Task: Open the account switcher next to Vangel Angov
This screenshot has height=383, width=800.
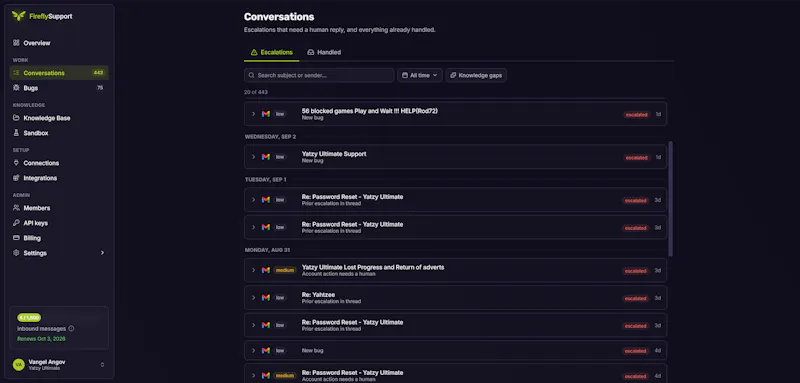Action: pyautogui.click(x=102, y=365)
